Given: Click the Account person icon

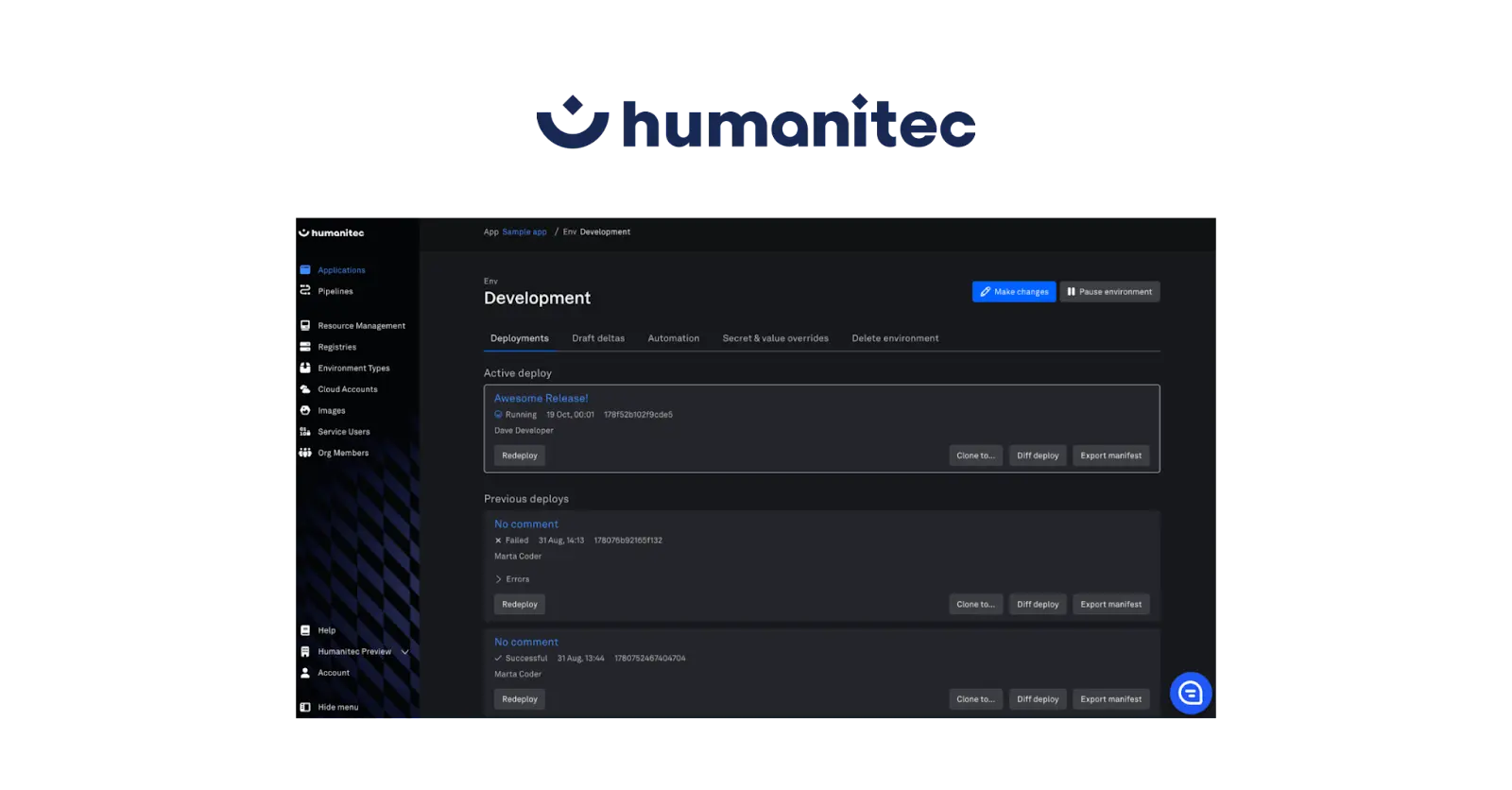Looking at the screenshot, I should (x=305, y=673).
